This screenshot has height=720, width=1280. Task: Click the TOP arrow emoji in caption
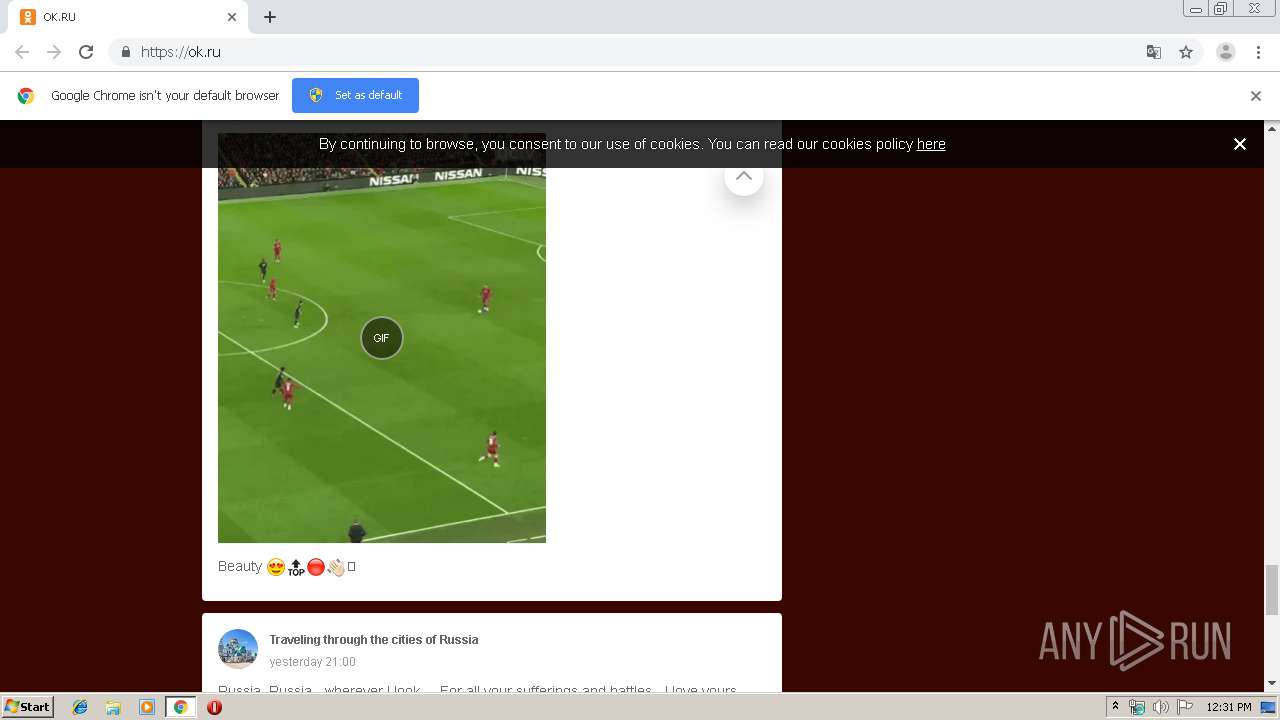coord(296,567)
